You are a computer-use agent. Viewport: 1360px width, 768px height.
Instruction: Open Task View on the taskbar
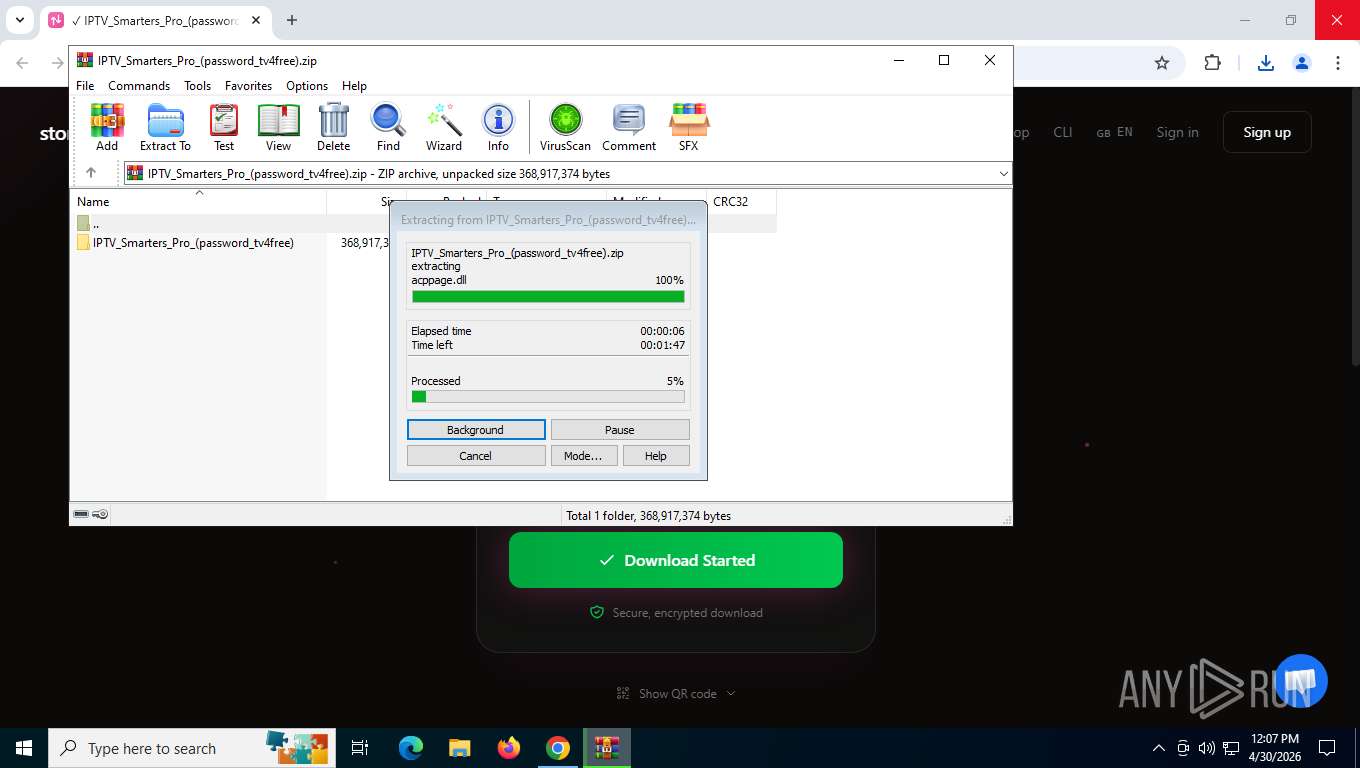point(360,748)
